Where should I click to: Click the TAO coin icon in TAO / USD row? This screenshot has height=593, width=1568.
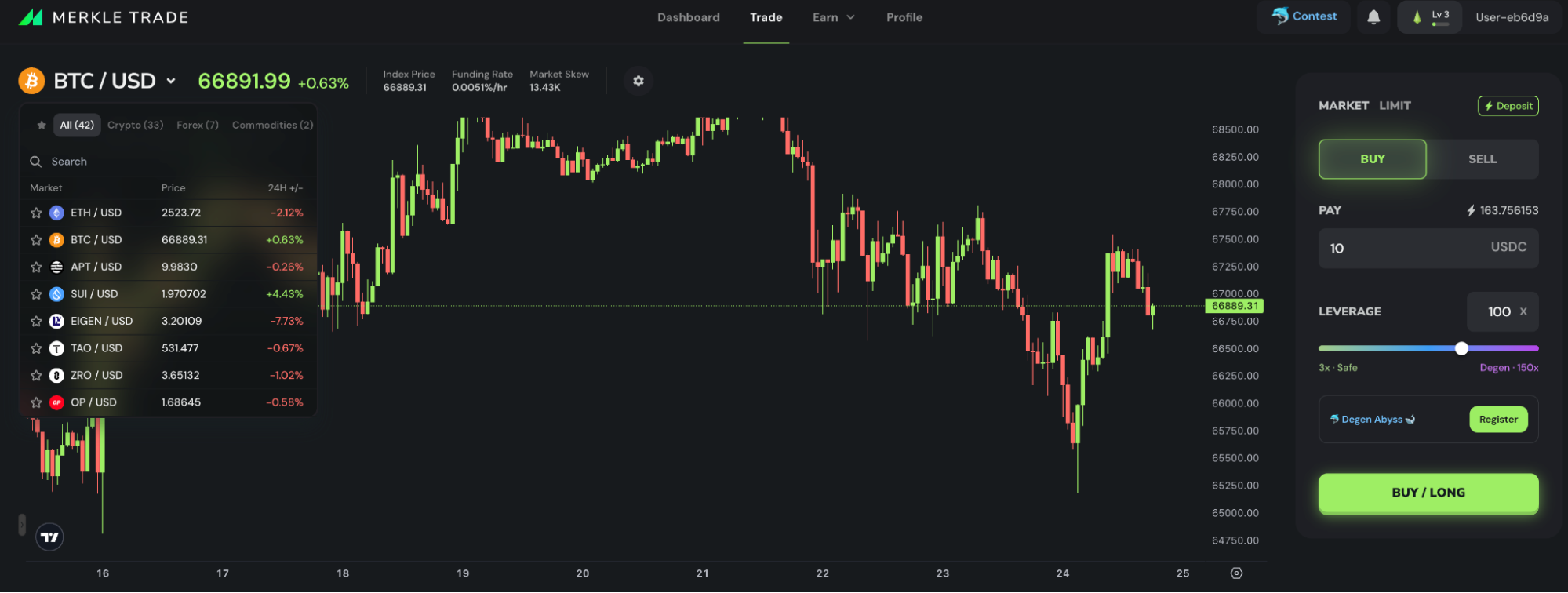[x=56, y=348]
